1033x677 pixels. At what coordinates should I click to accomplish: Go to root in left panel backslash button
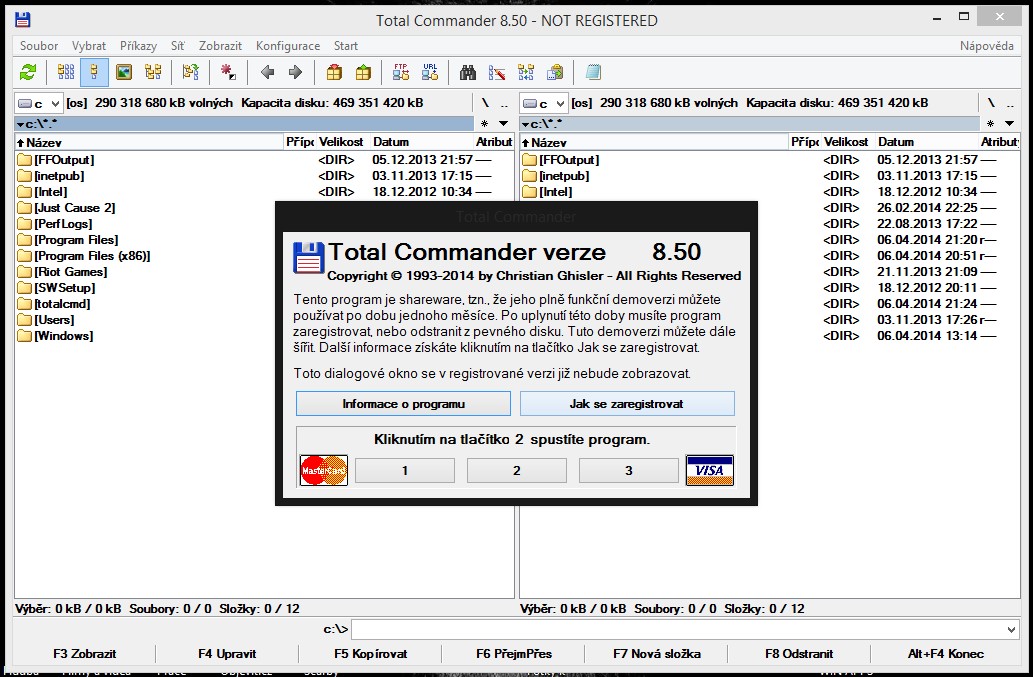point(485,103)
